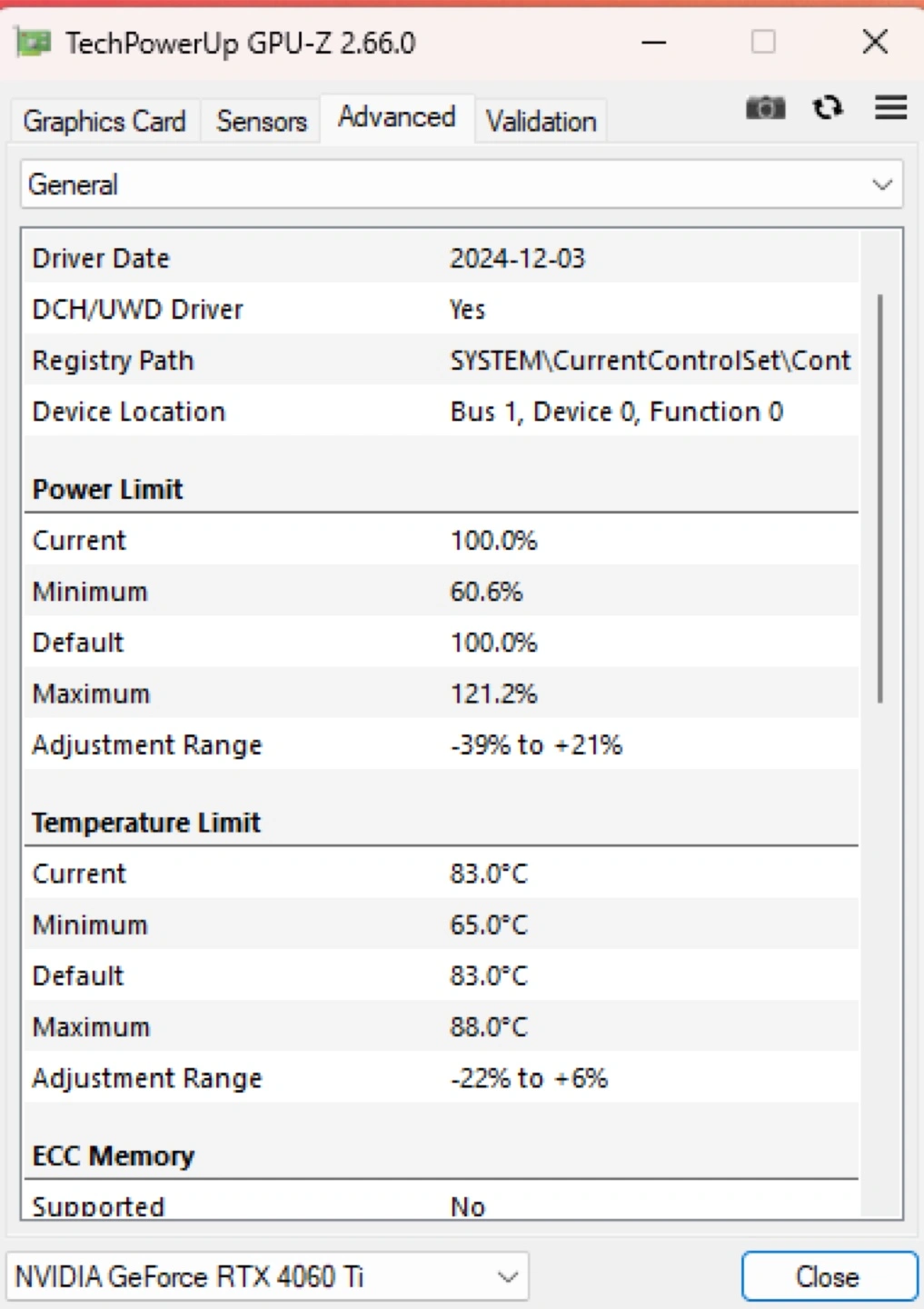Open the Validation tab

click(x=541, y=121)
